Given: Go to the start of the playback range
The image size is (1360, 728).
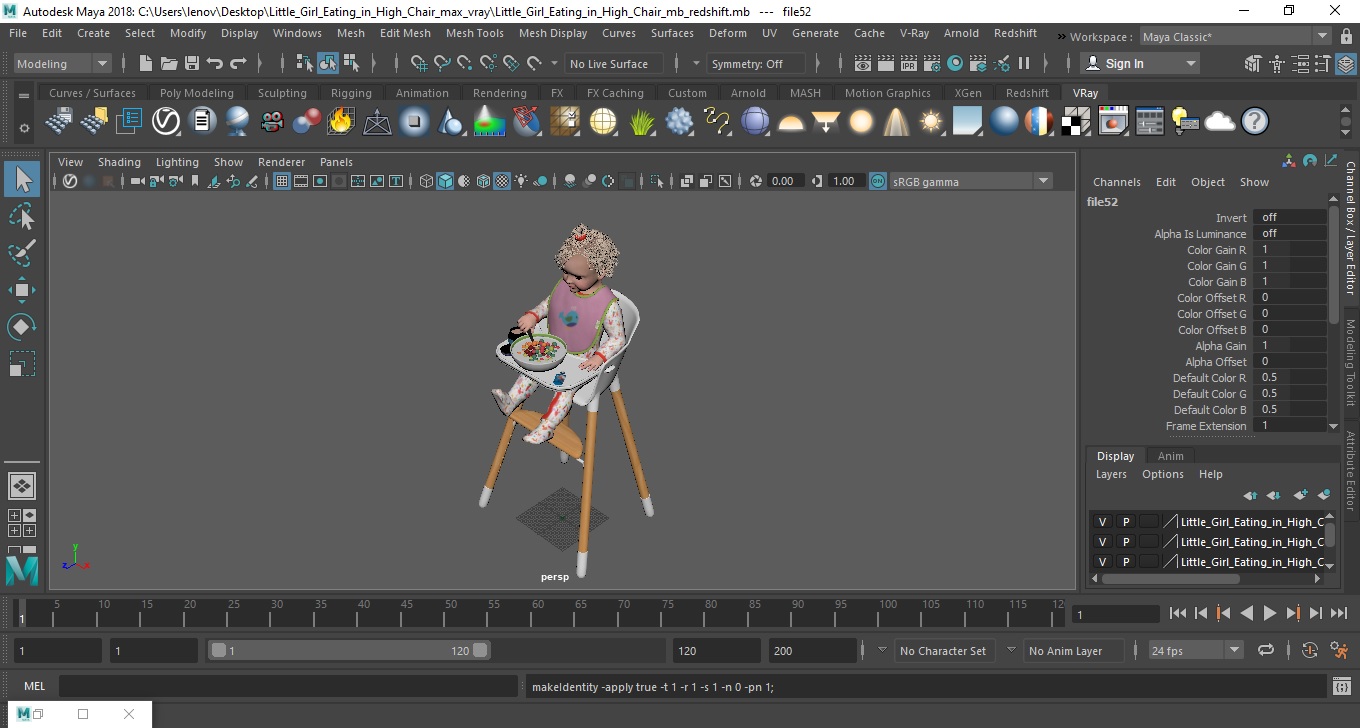Looking at the screenshot, I should coord(1178,613).
